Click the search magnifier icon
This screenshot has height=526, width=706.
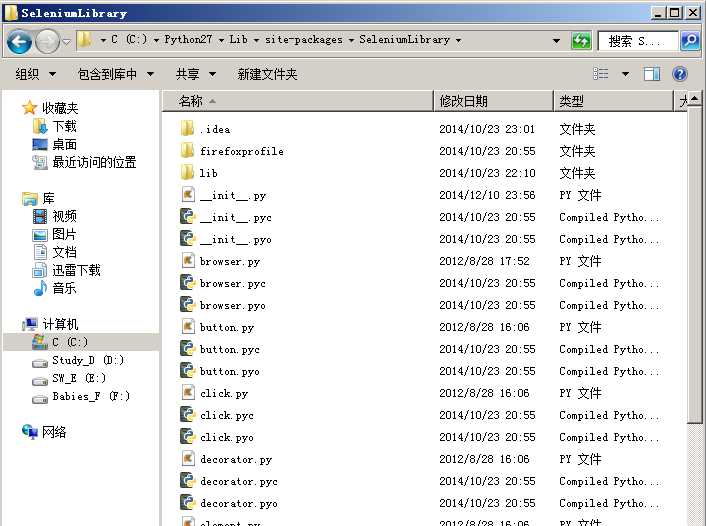tap(689, 41)
